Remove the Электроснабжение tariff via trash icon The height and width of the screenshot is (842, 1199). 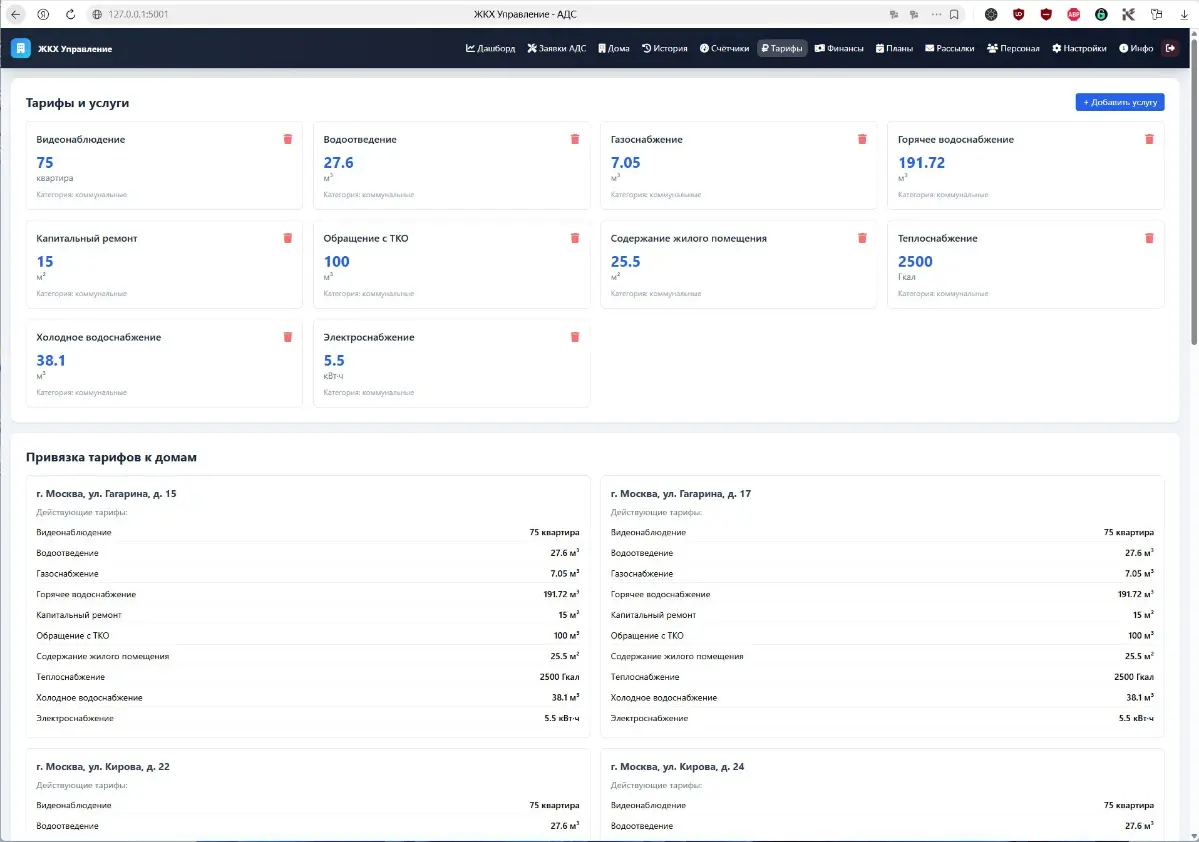pyautogui.click(x=575, y=336)
